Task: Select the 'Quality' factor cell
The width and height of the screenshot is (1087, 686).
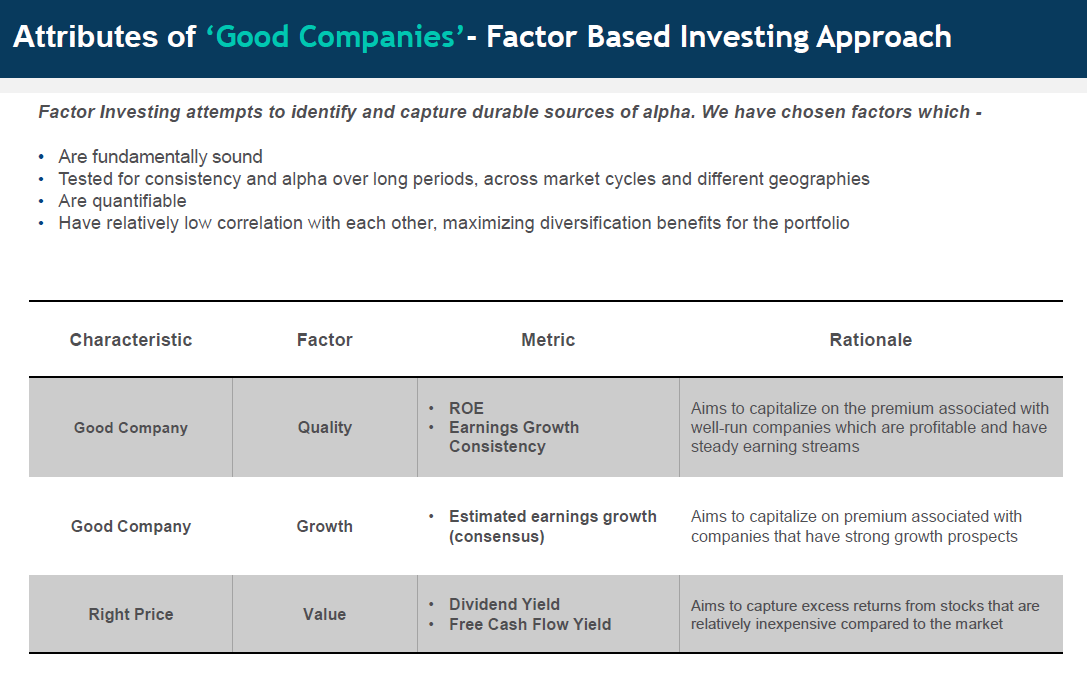Action: (325, 428)
